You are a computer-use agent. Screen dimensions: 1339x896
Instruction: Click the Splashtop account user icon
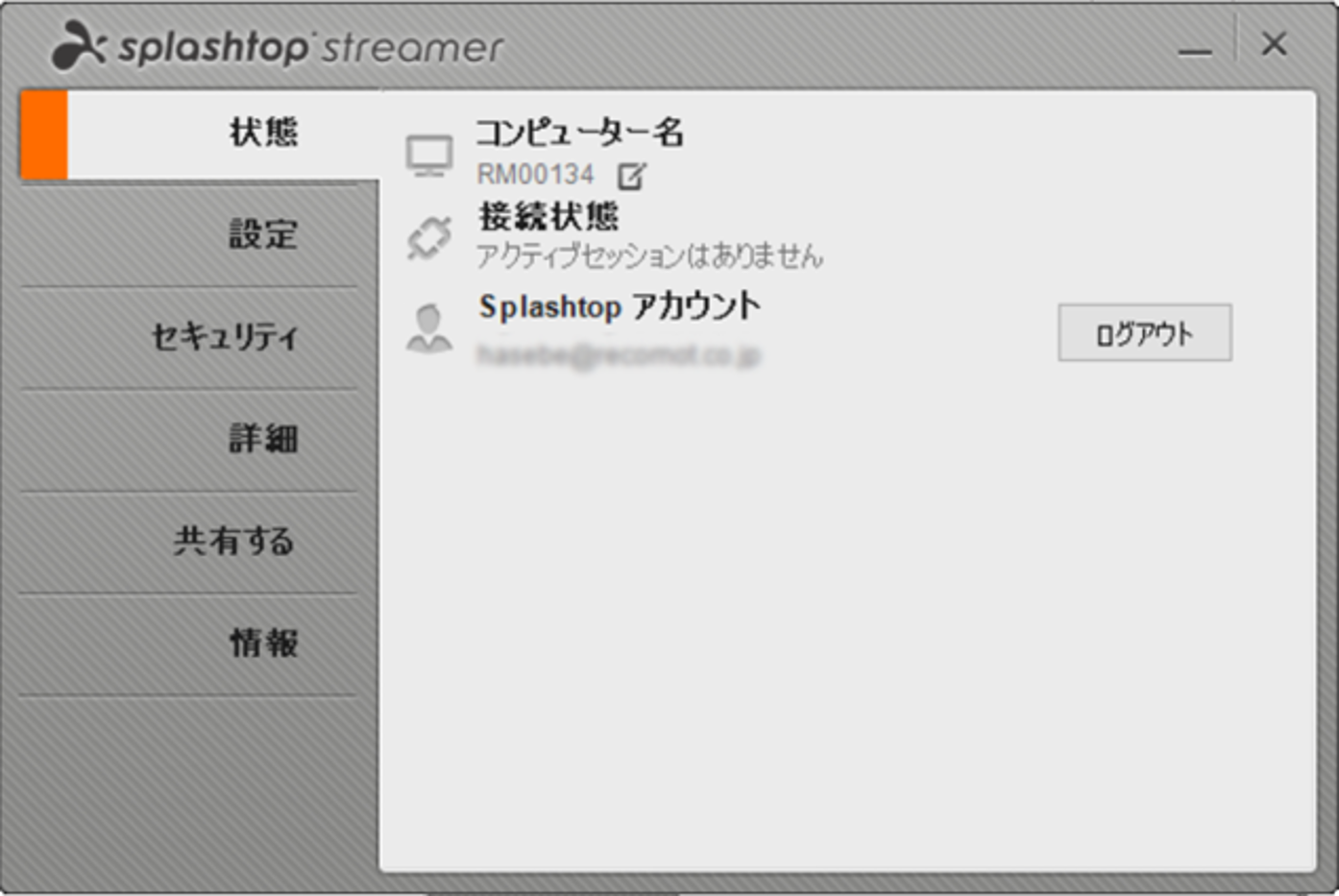(x=428, y=329)
